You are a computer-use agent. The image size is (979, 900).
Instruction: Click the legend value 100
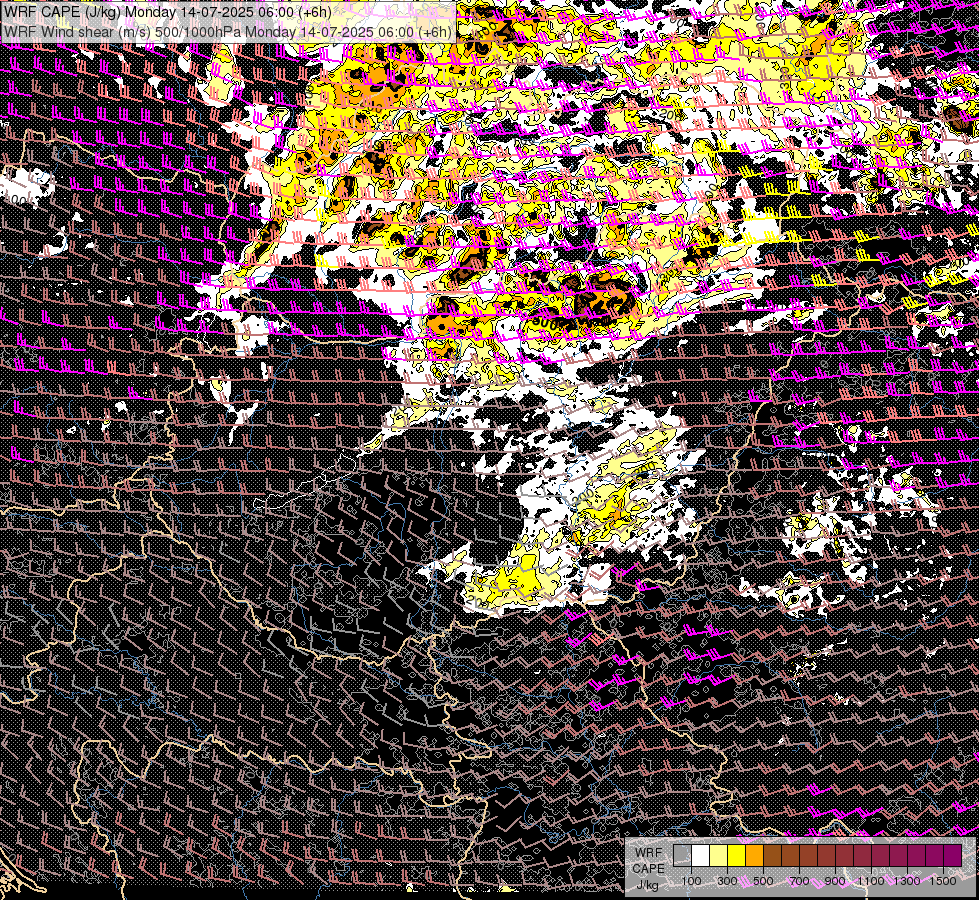coord(691,881)
